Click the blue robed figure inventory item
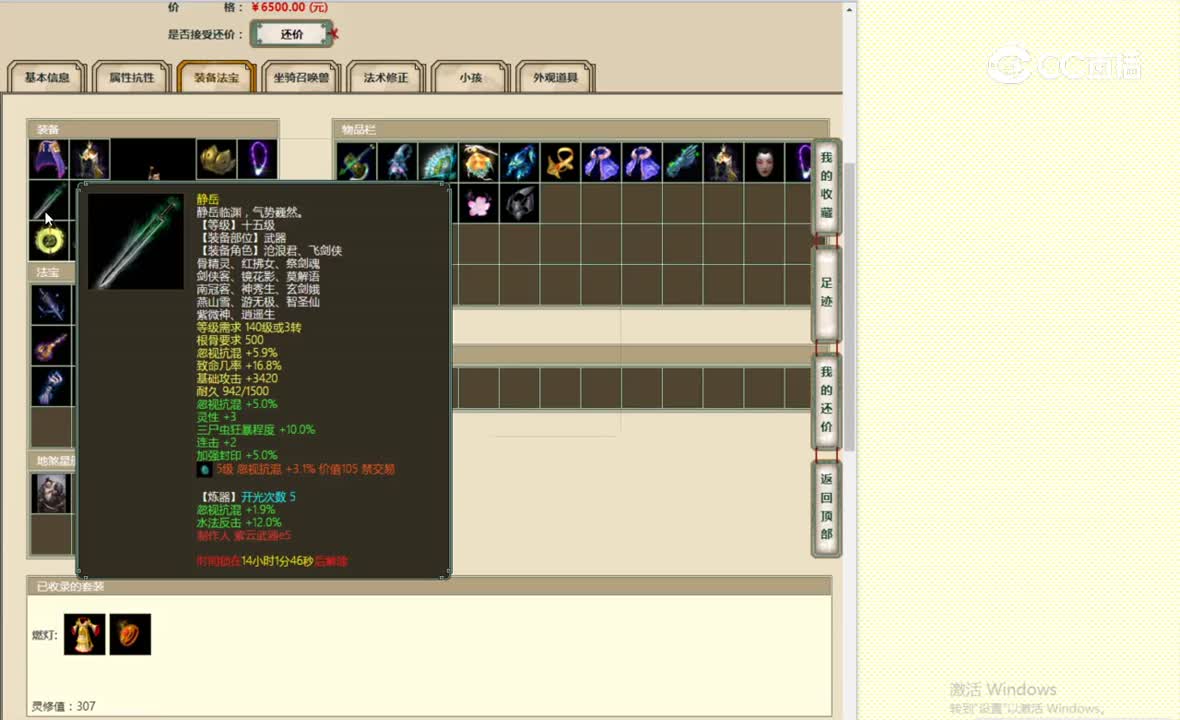The width and height of the screenshot is (1180, 720). pyautogui.click(x=397, y=162)
